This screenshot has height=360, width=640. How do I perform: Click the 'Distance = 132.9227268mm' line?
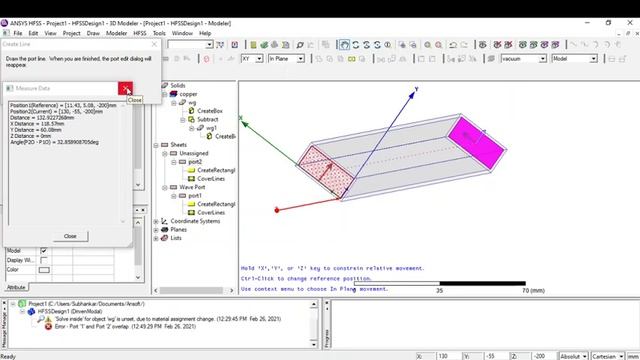pos(42,118)
